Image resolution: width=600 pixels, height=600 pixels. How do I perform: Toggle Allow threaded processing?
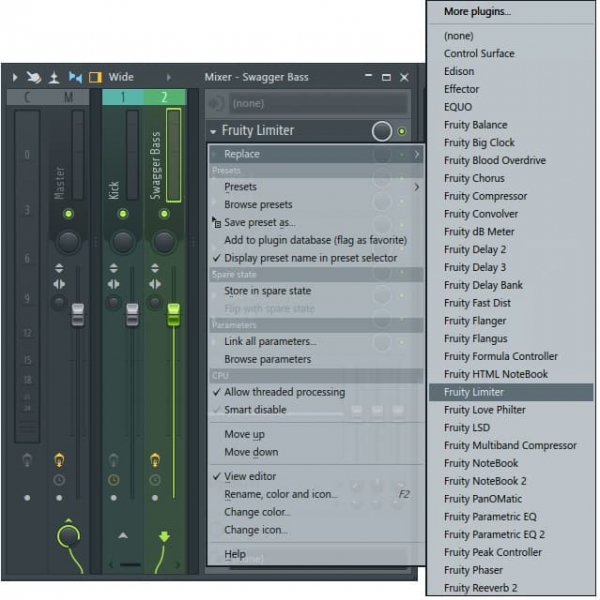pyautogui.click(x=317, y=392)
